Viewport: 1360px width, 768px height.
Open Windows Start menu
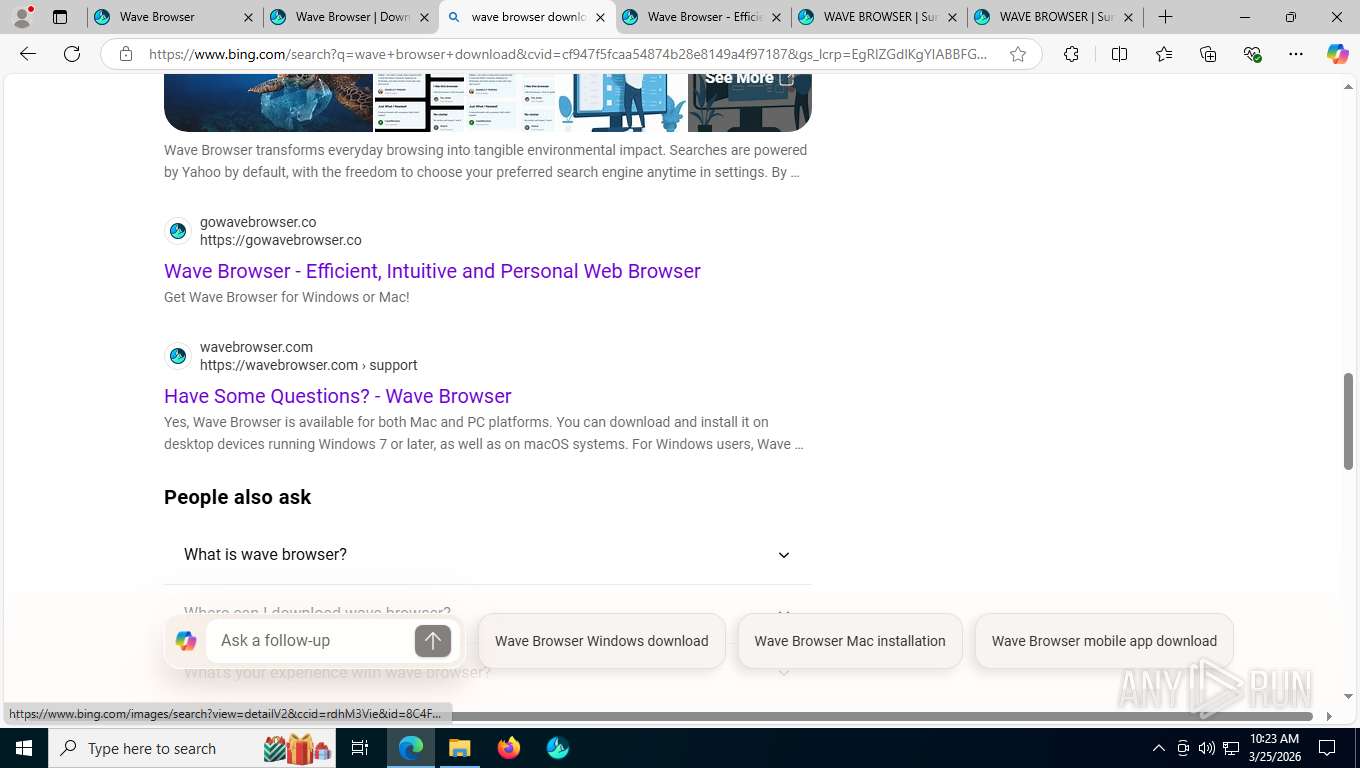pos(24,748)
